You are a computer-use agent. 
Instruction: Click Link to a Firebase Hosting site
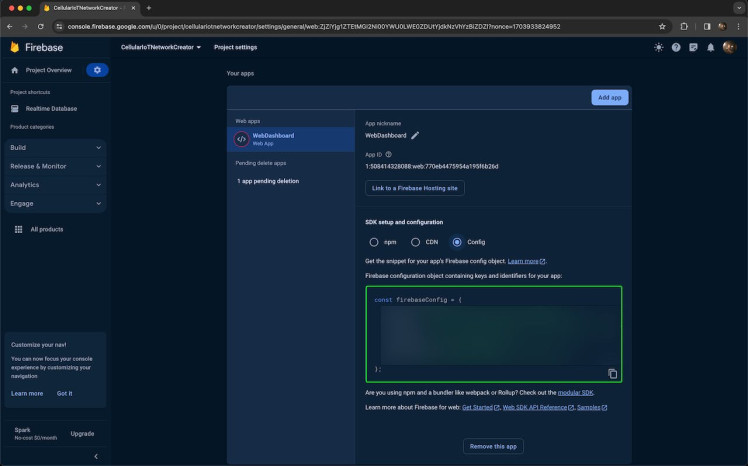coord(414,188)
